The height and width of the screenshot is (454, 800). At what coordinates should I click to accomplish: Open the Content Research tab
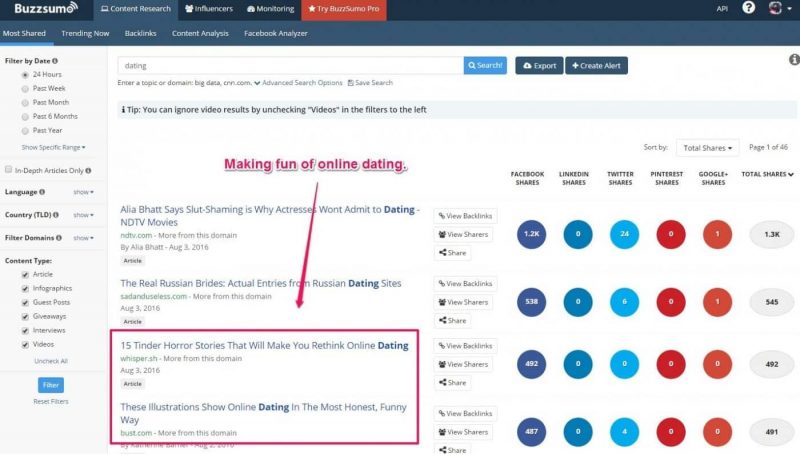pos(136,9)
